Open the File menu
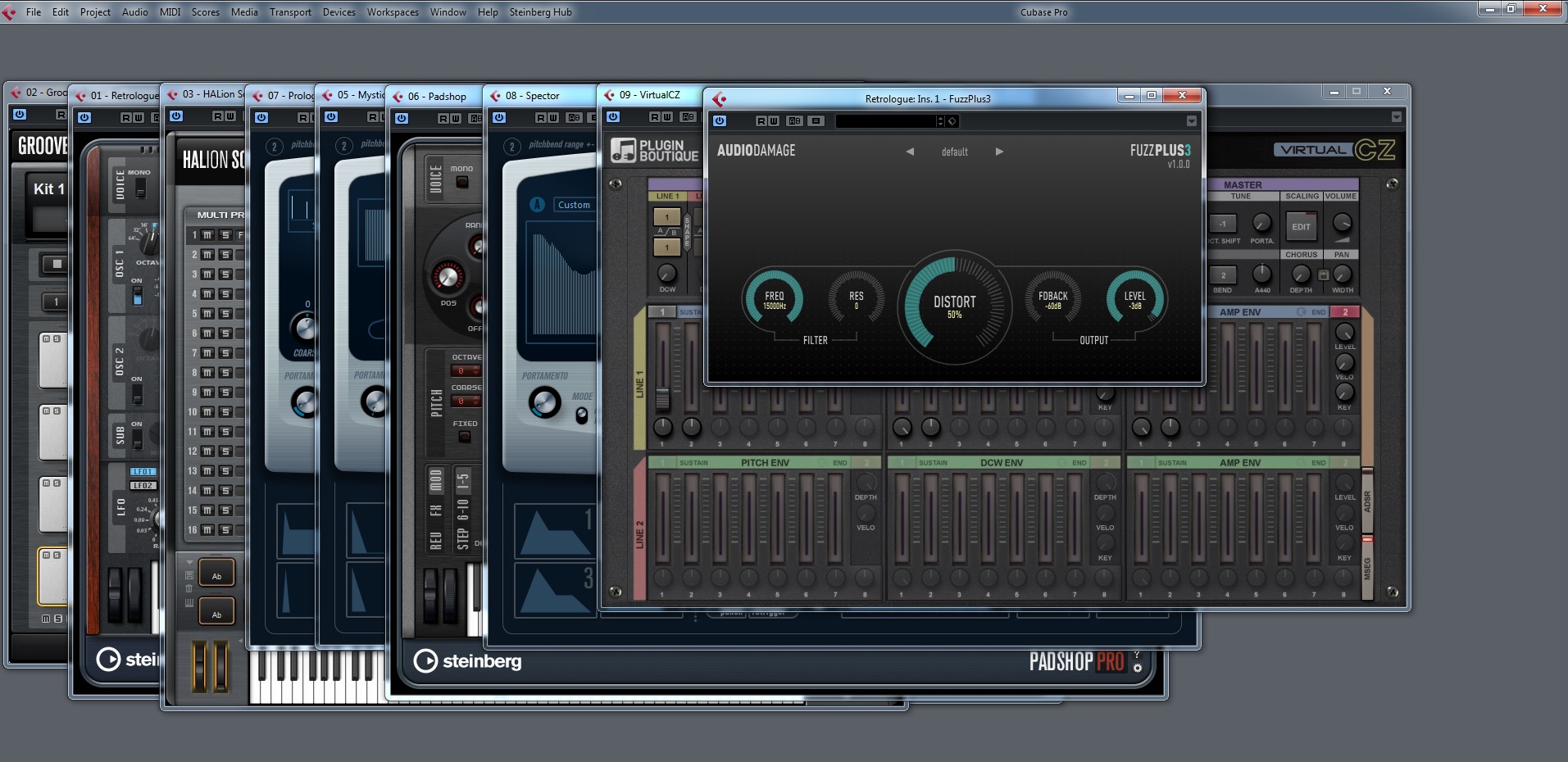 pos(34,12)
